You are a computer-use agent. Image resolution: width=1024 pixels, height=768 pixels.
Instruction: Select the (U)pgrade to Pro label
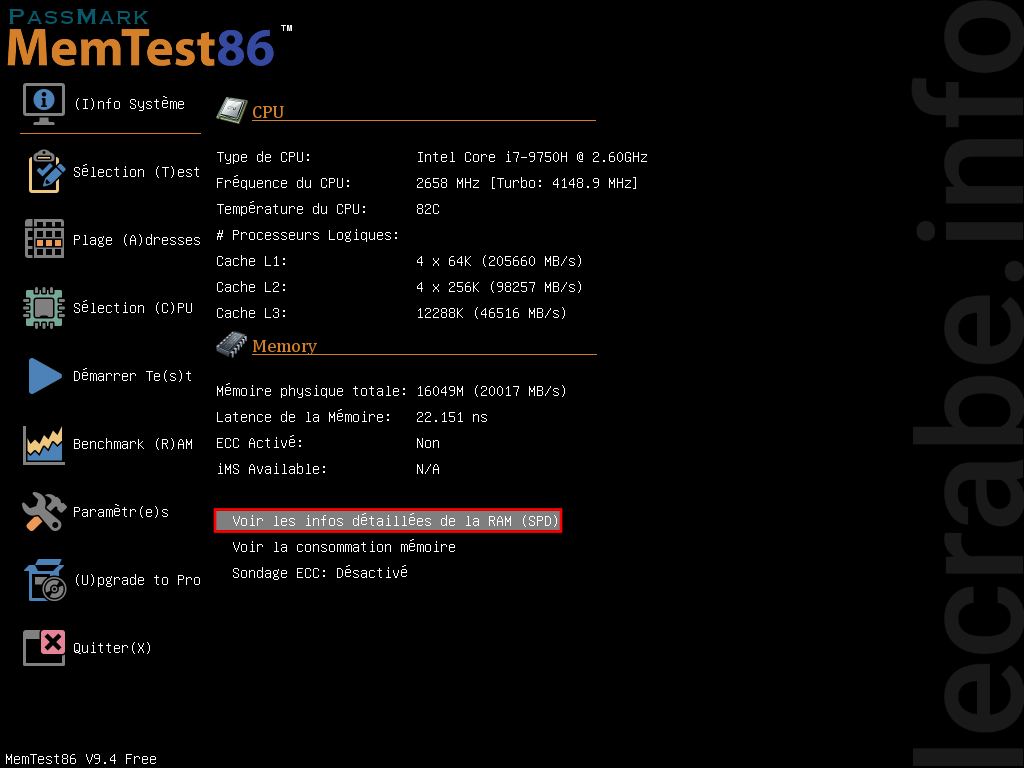click(137, 580)
